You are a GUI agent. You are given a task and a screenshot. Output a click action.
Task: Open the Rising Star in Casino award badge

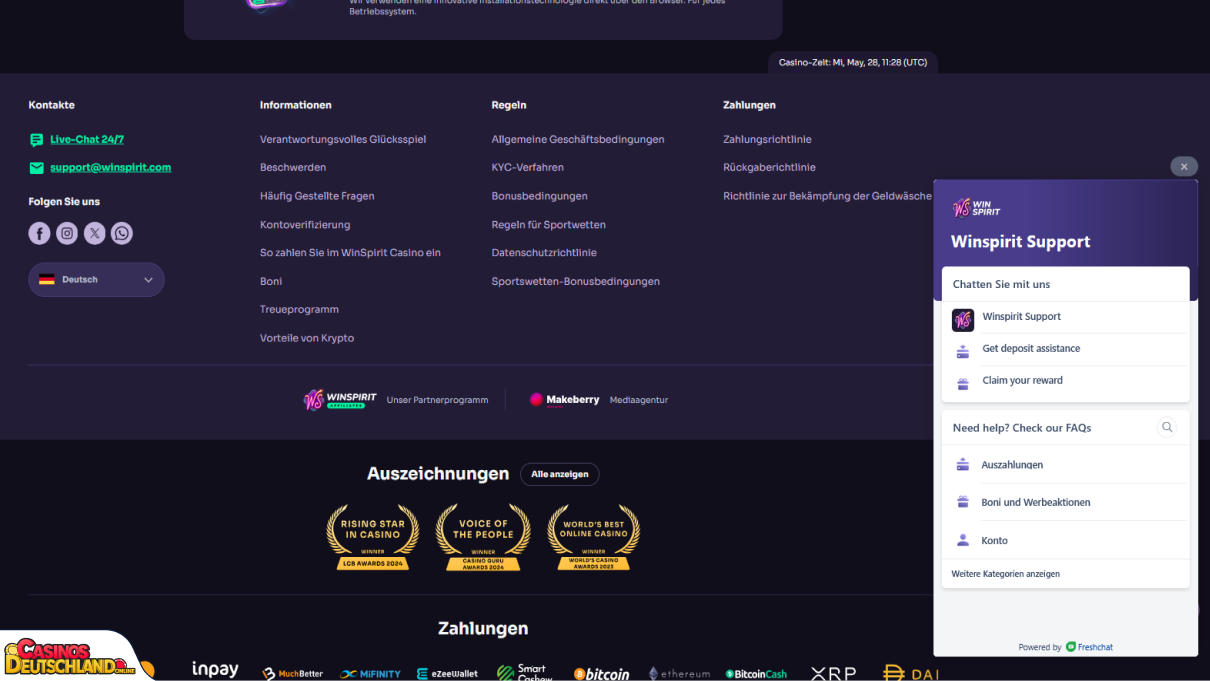click(373, 538)
